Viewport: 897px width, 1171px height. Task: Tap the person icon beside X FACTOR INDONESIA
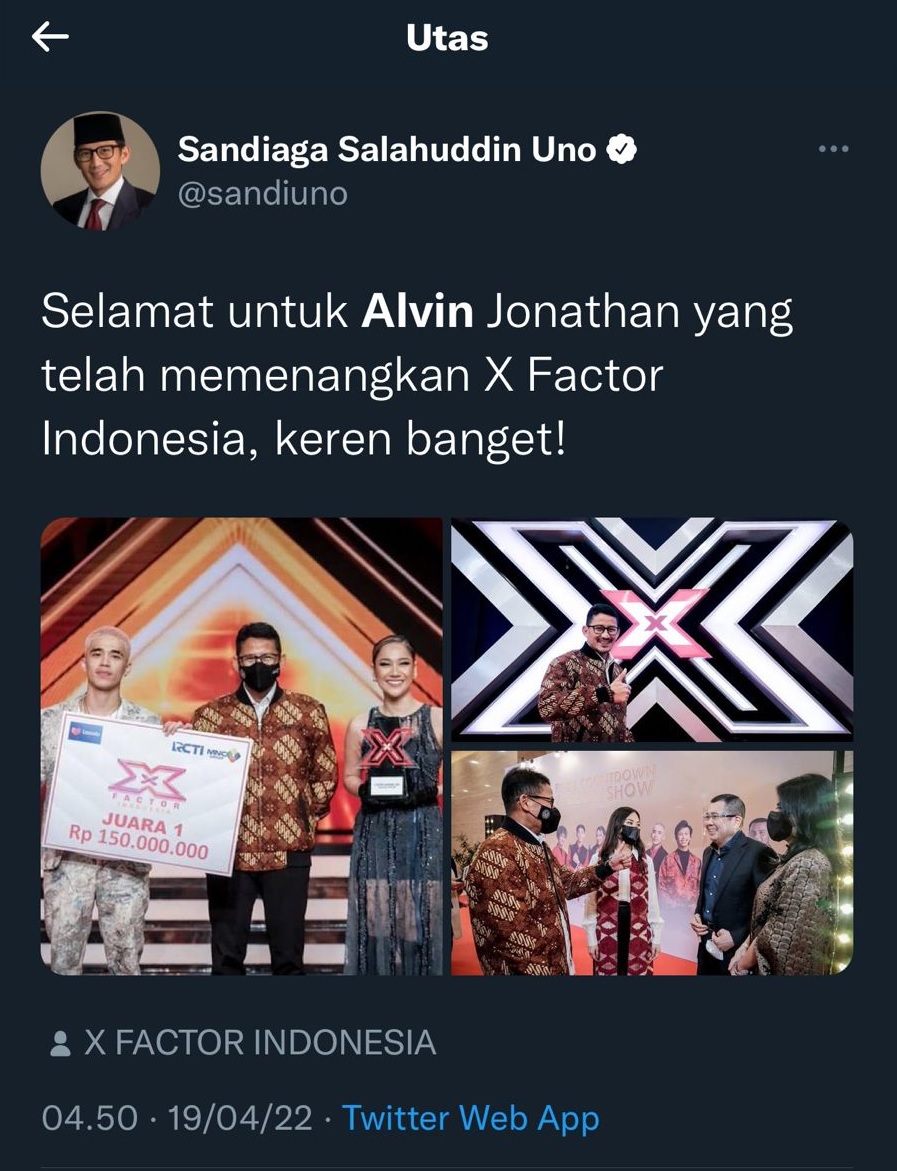pyautogui.click(x=60, y=1043)
